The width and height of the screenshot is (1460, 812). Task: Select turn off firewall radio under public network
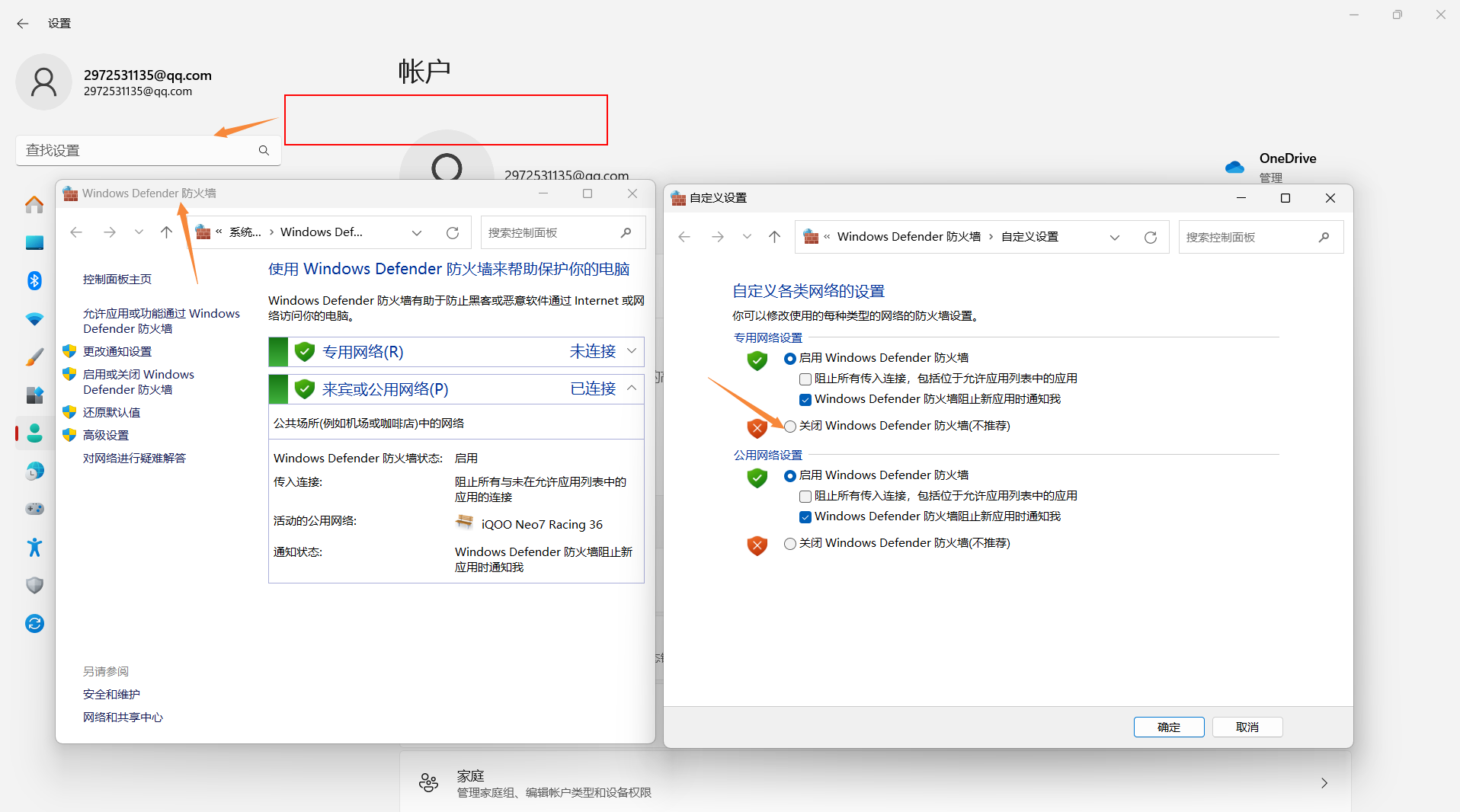(790, 544)
